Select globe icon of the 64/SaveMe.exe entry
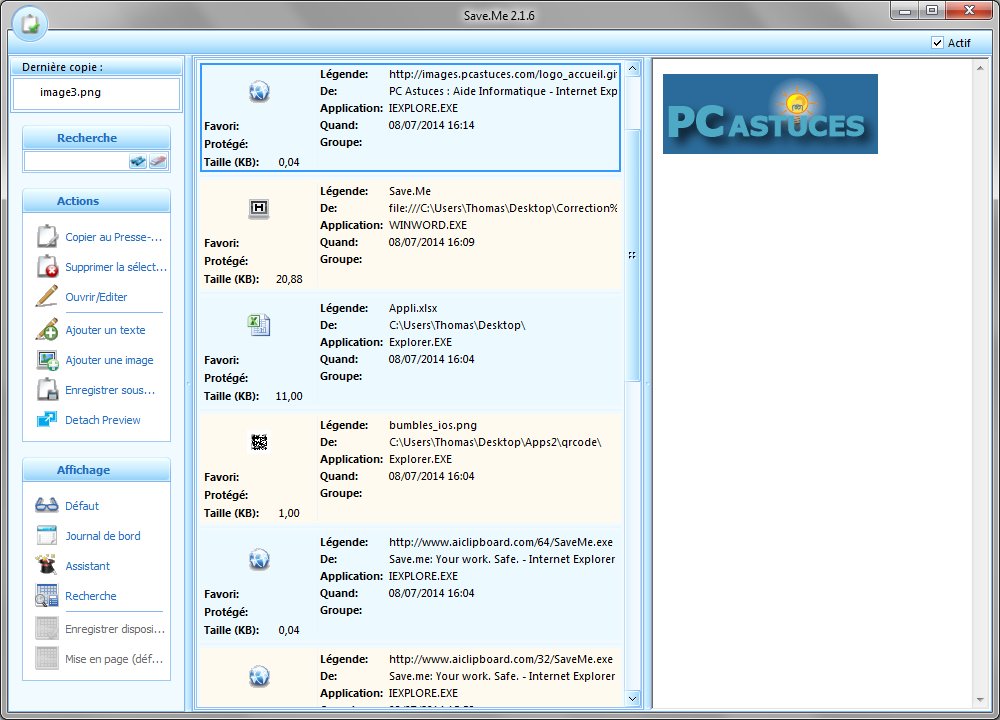This screenshot has height=720, width=1000. point(259,559)
